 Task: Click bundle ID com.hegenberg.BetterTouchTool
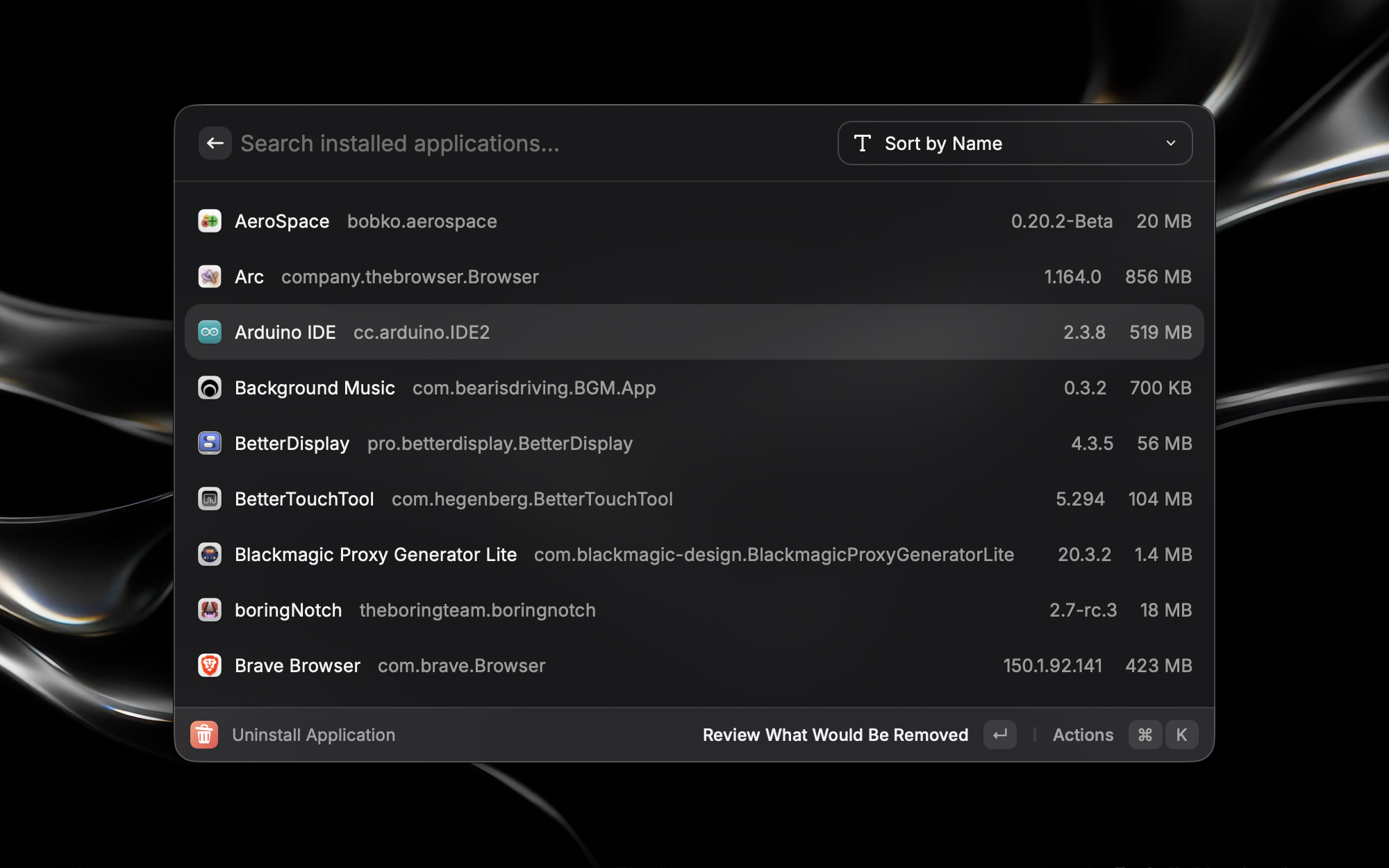(x=532, y=499)
